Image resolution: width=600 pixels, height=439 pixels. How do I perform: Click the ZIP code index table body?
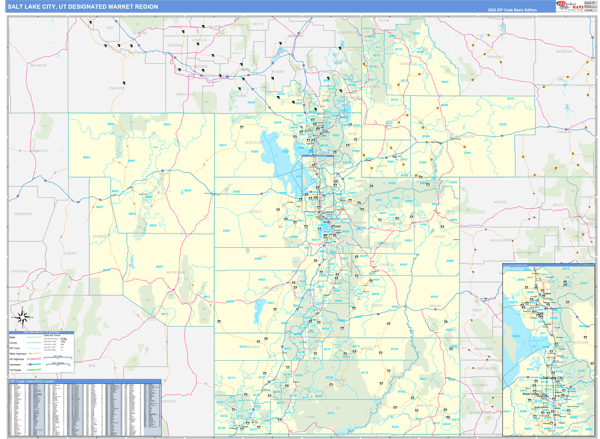[x=85, y=410]
